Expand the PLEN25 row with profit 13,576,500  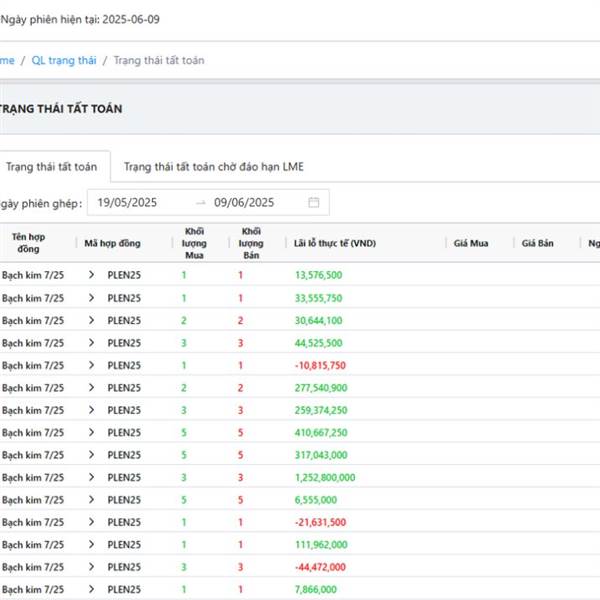pos(91,274)
